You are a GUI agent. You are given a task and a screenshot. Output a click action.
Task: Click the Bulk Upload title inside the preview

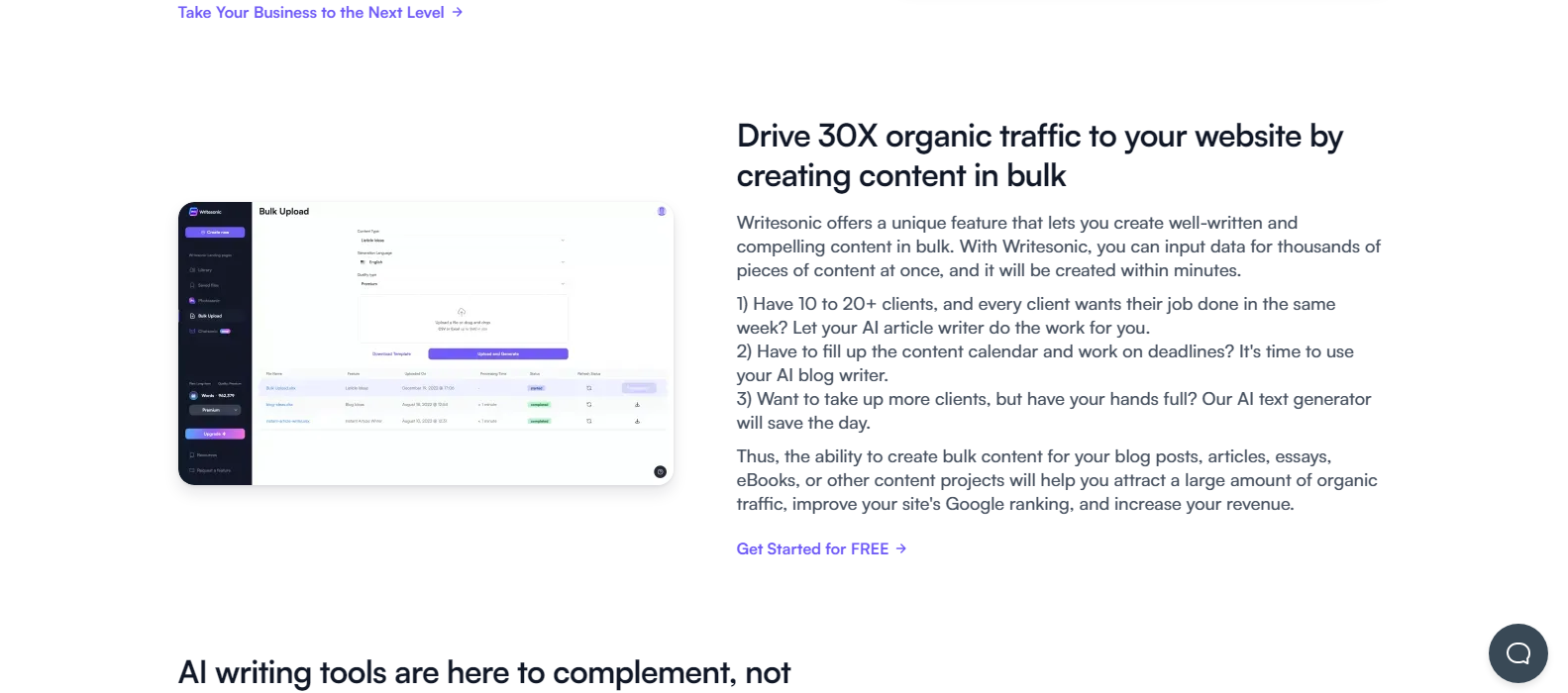pos(284,211)
